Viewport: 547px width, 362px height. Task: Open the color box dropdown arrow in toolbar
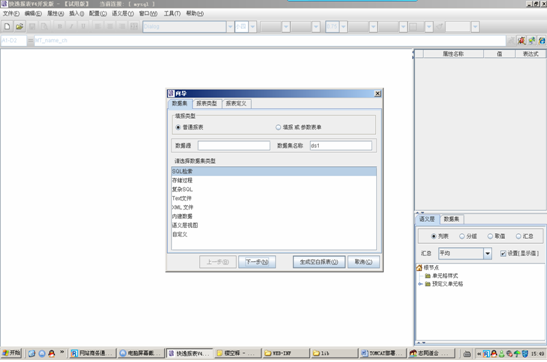[x=429, y=27]
